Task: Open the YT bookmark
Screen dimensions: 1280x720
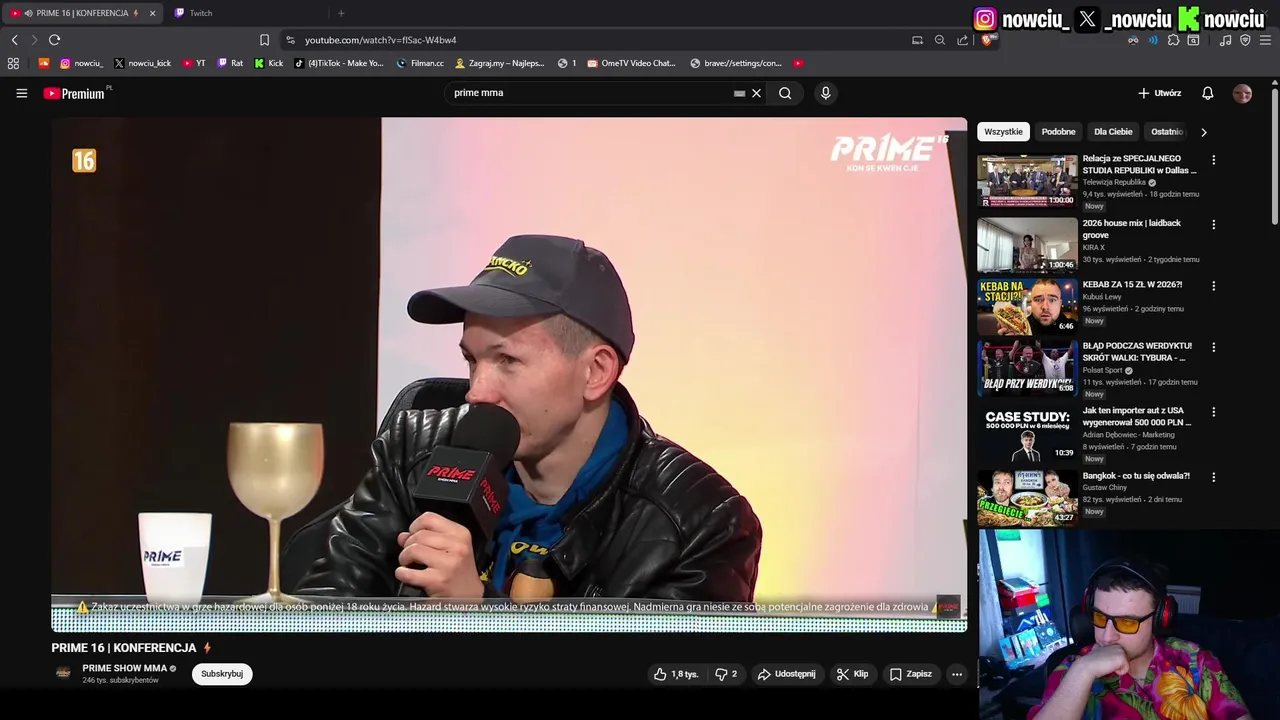Action: point(194,63)
